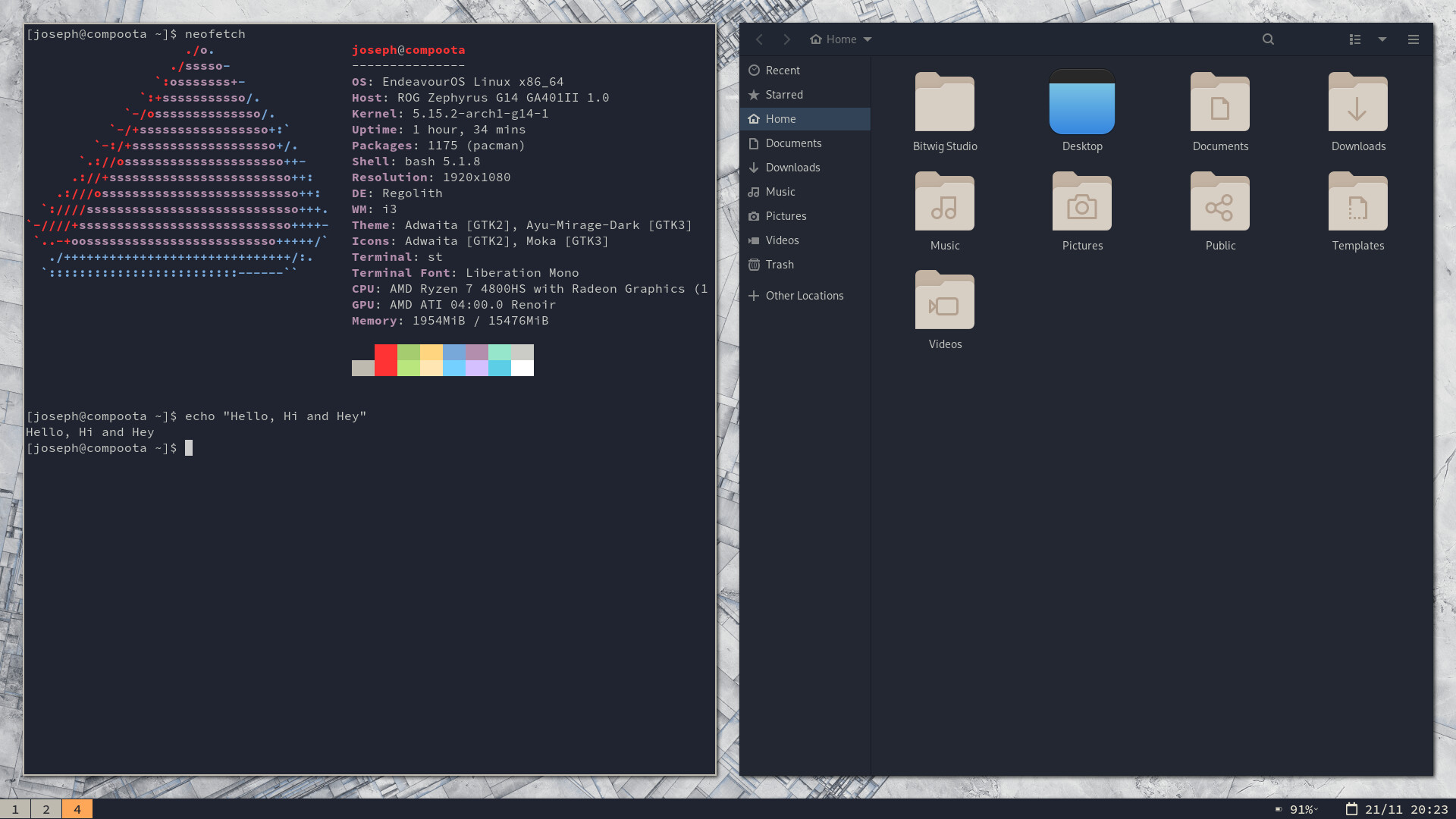1456x819 pixels.
Task: Switch to workspace 1 in the bar
Action: coord(15,809)
